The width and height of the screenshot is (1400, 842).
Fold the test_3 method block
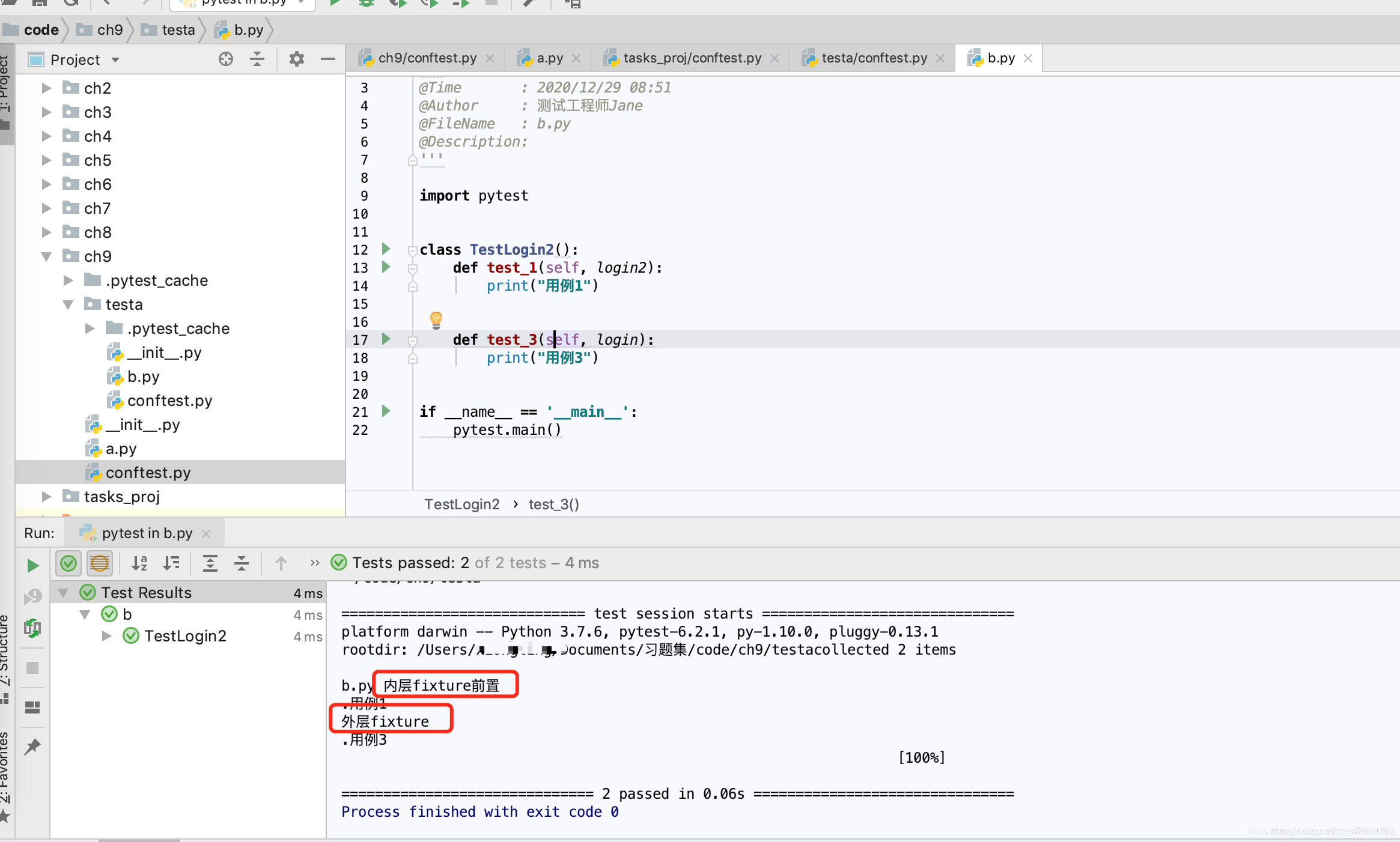[412, 341]
